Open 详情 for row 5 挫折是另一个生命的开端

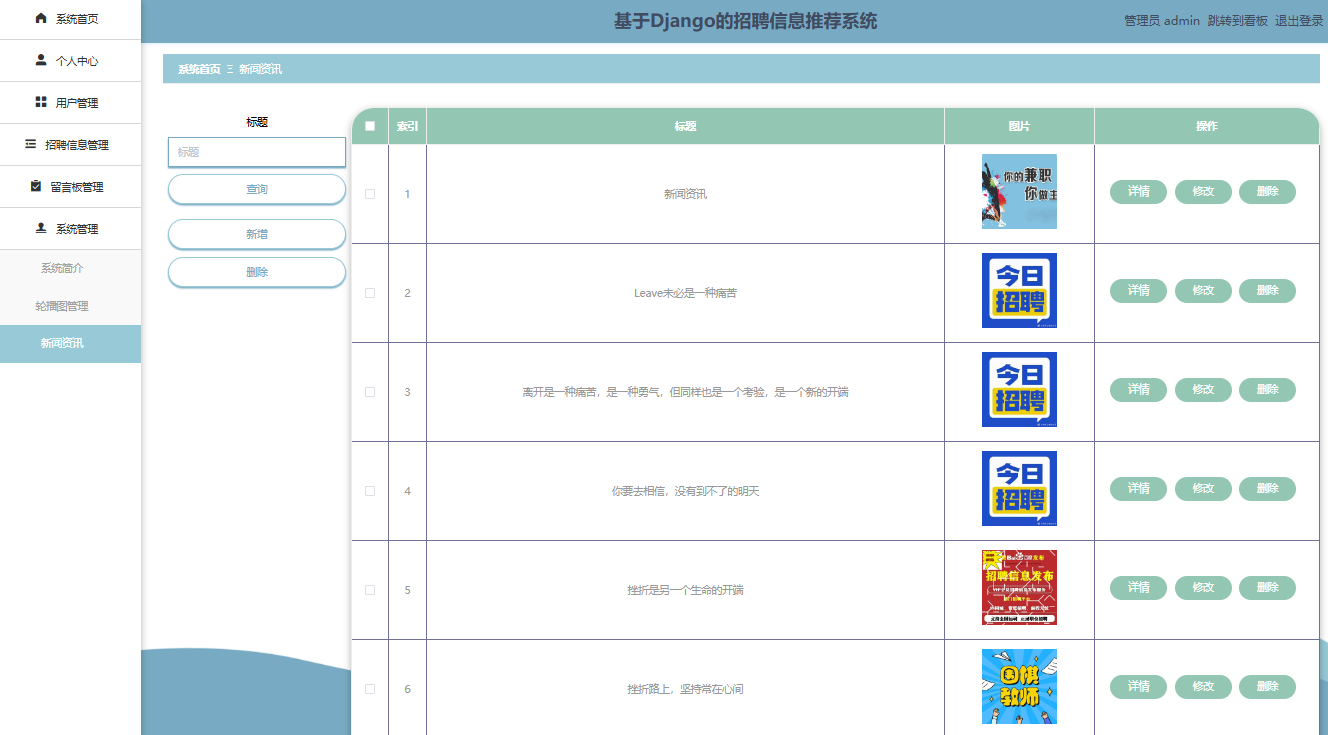(1138, 588)
